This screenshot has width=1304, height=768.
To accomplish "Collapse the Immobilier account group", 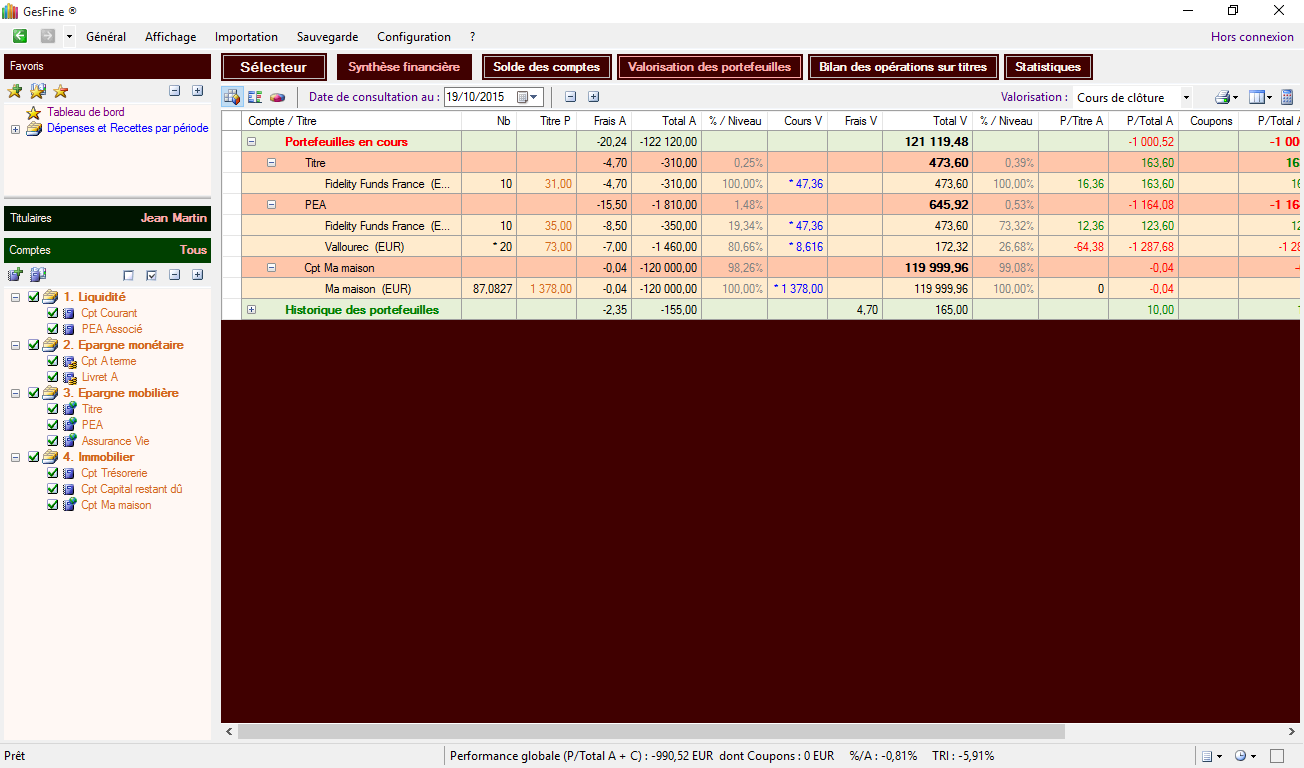I will tap(15, 457).
